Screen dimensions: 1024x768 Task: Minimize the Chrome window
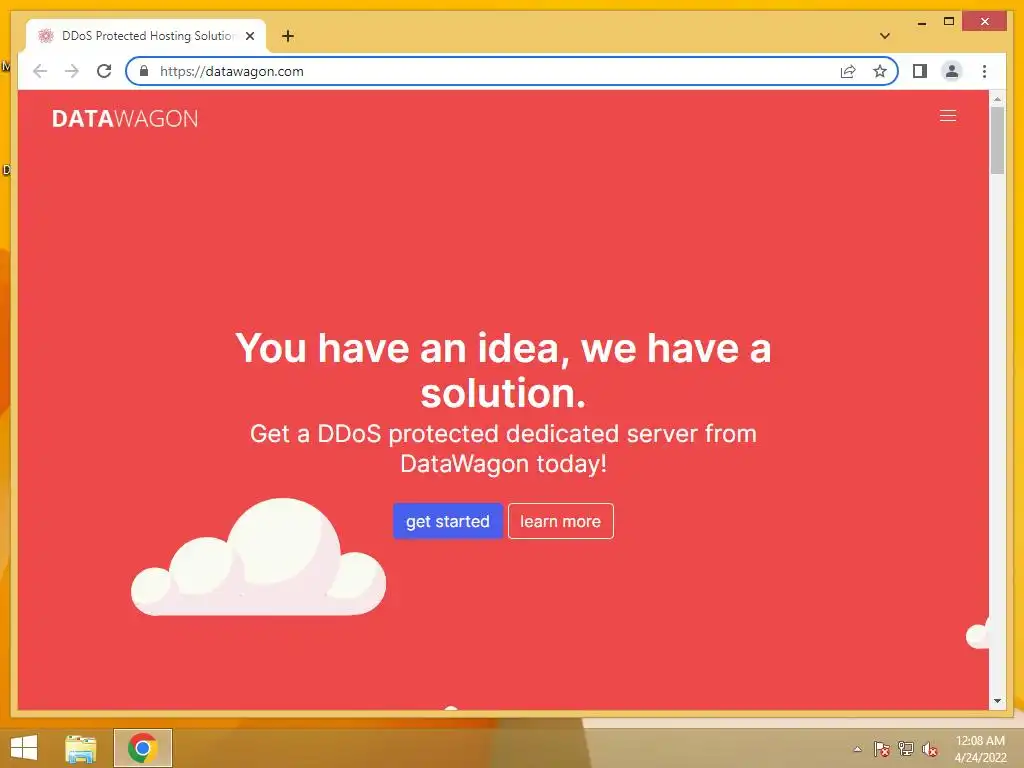(921, 22)
